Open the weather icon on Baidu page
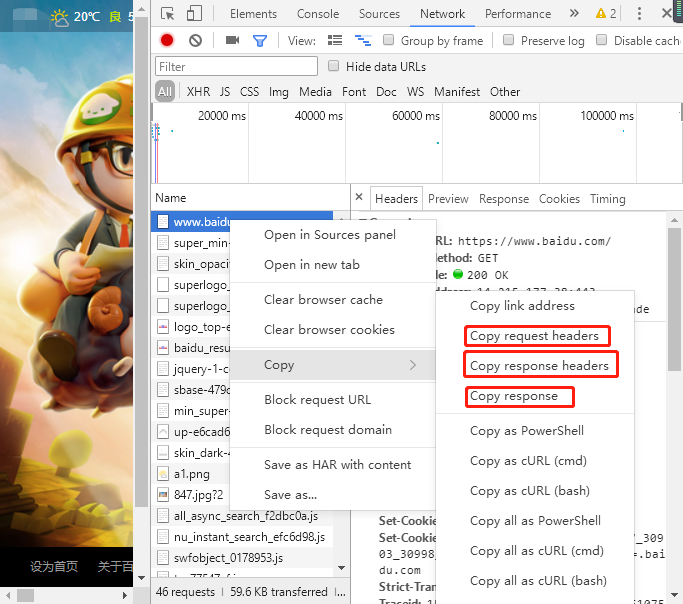 (x=59, y=17)
